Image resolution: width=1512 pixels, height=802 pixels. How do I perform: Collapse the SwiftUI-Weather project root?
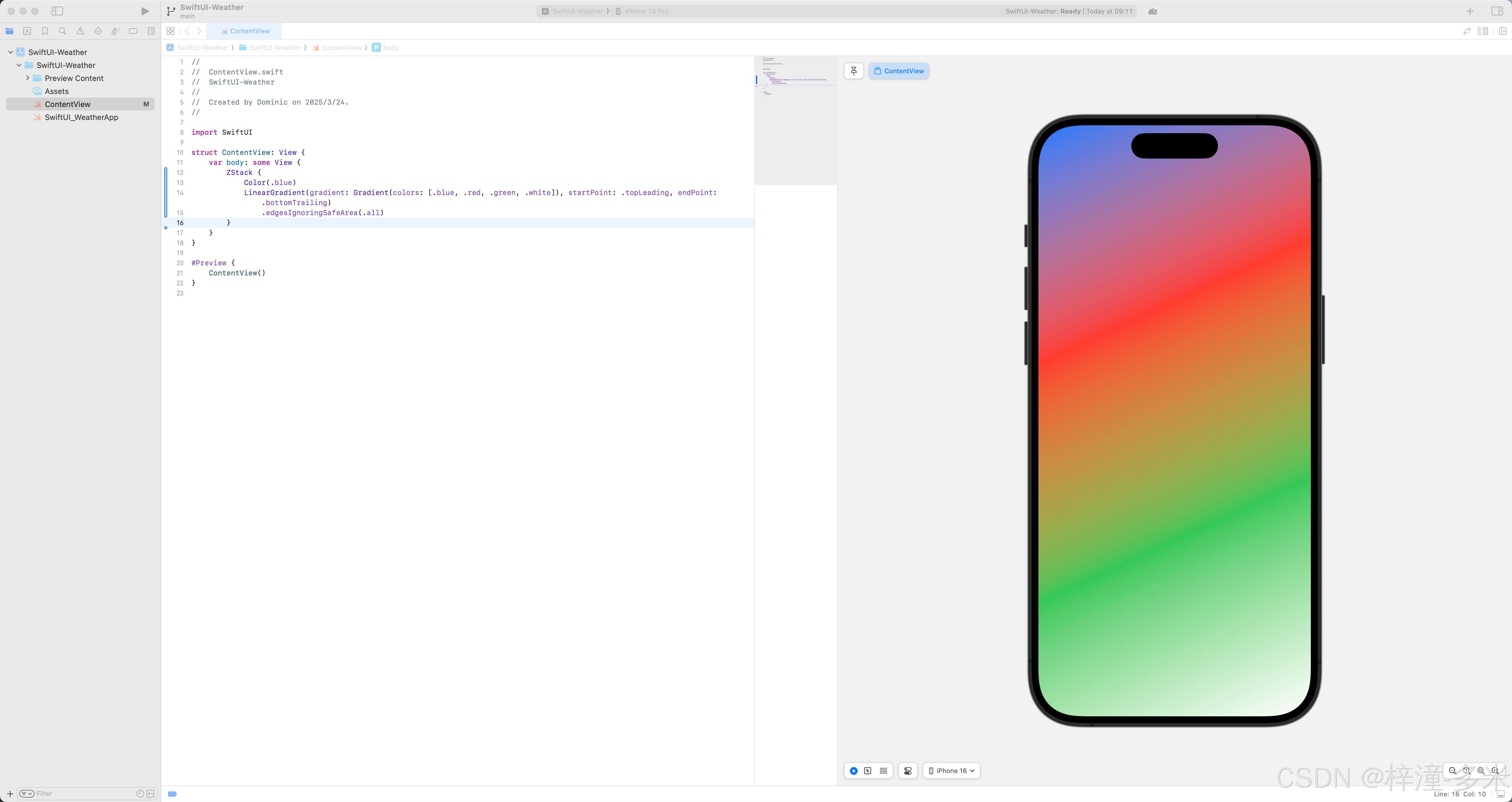(x=11, y=52)
